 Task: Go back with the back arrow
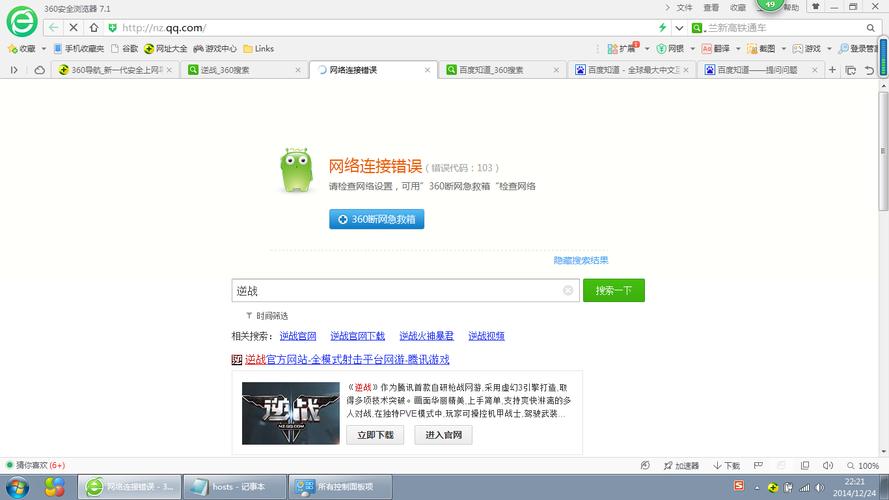pos(53,27)
